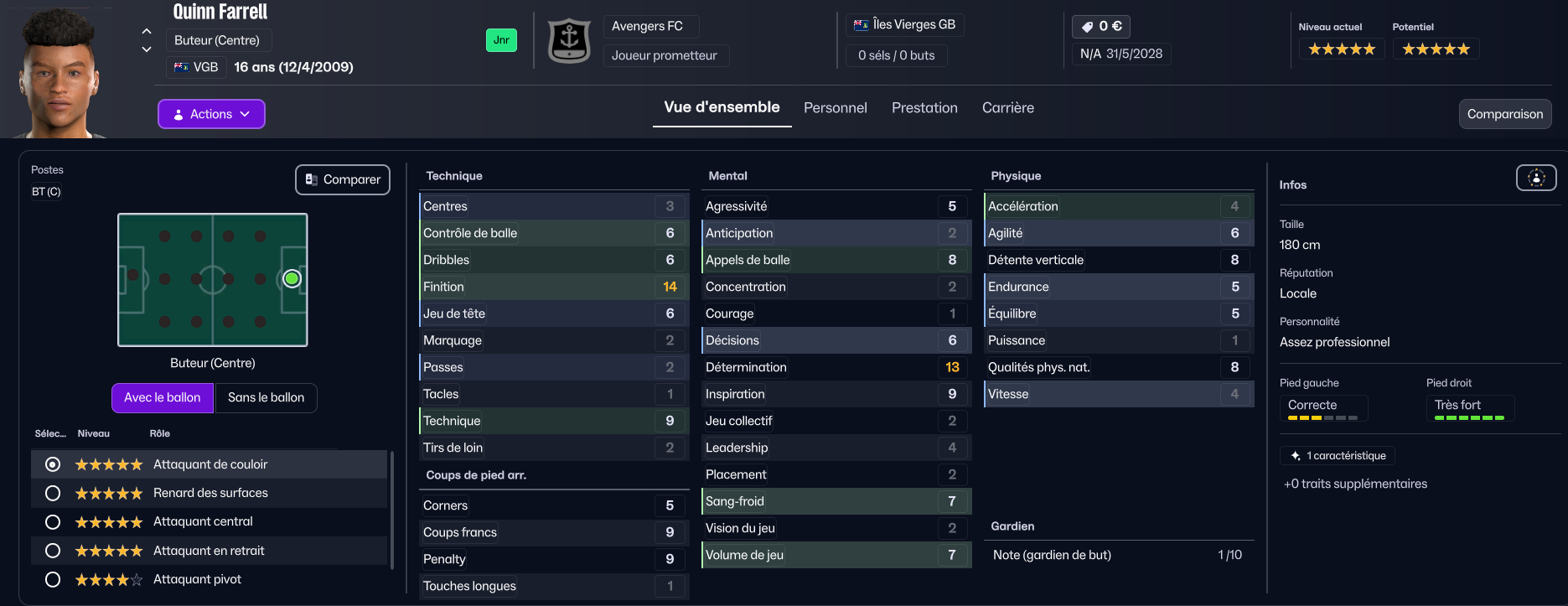1568x606 pixels.
Task: Click the transfer value tag icon
Action: coord(1087,27)
